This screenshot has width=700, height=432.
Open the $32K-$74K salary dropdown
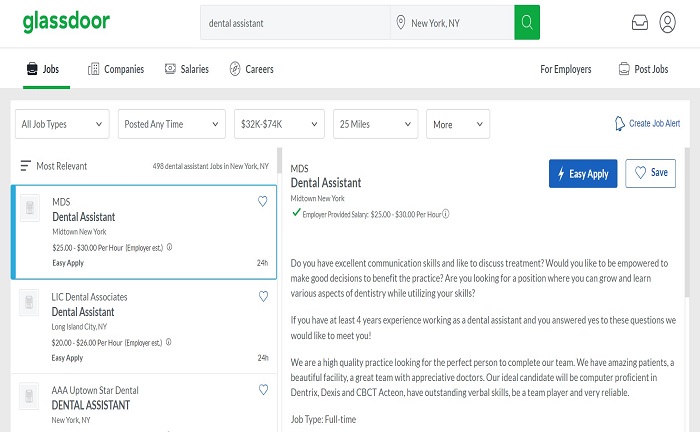point(279,124)
